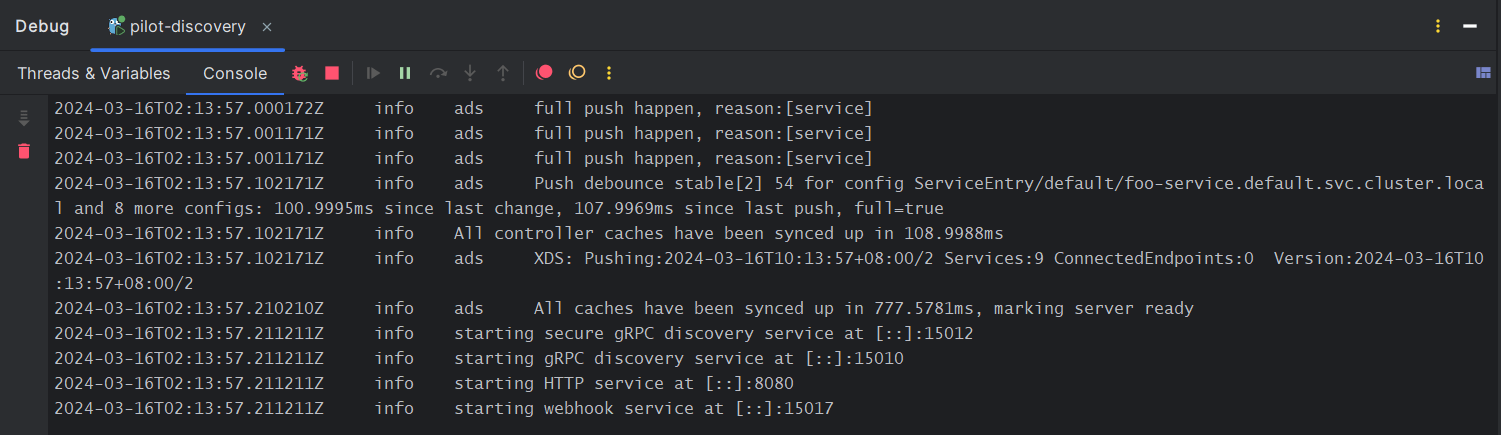The image size is (1501, 435).
Task: Close the pilot-discovery session tab
Action: (267, 27)
